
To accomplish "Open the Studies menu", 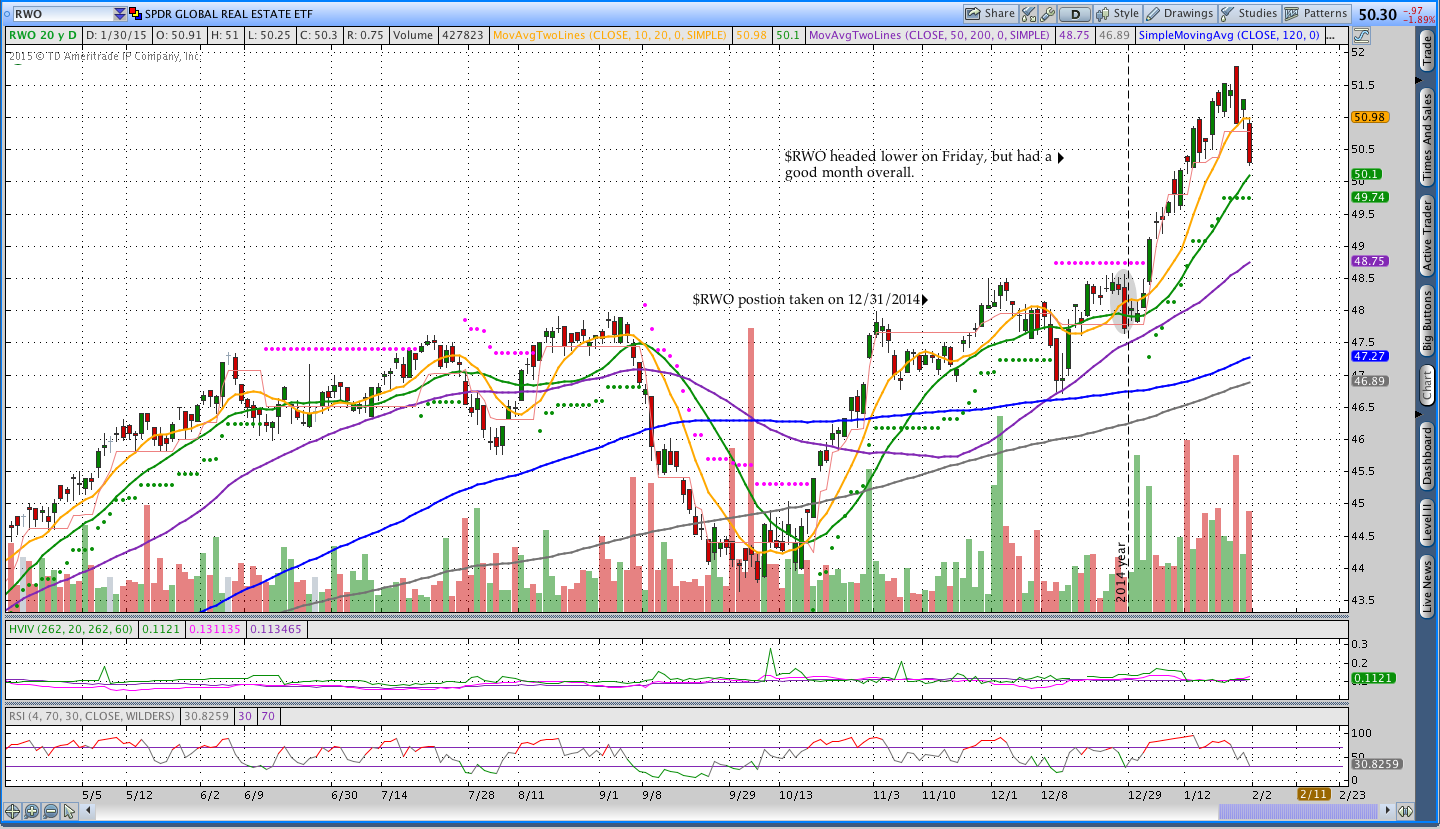I will [x=1249, y=14].
